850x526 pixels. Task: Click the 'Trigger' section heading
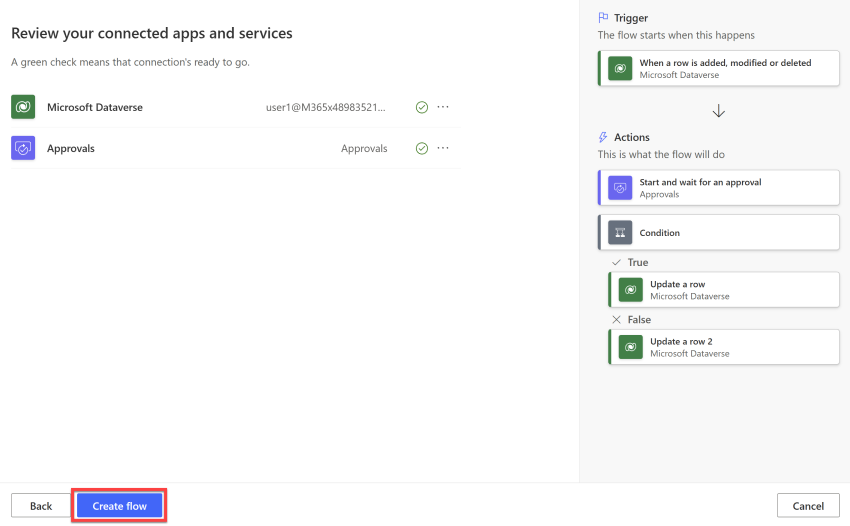(x=631, y=18)
